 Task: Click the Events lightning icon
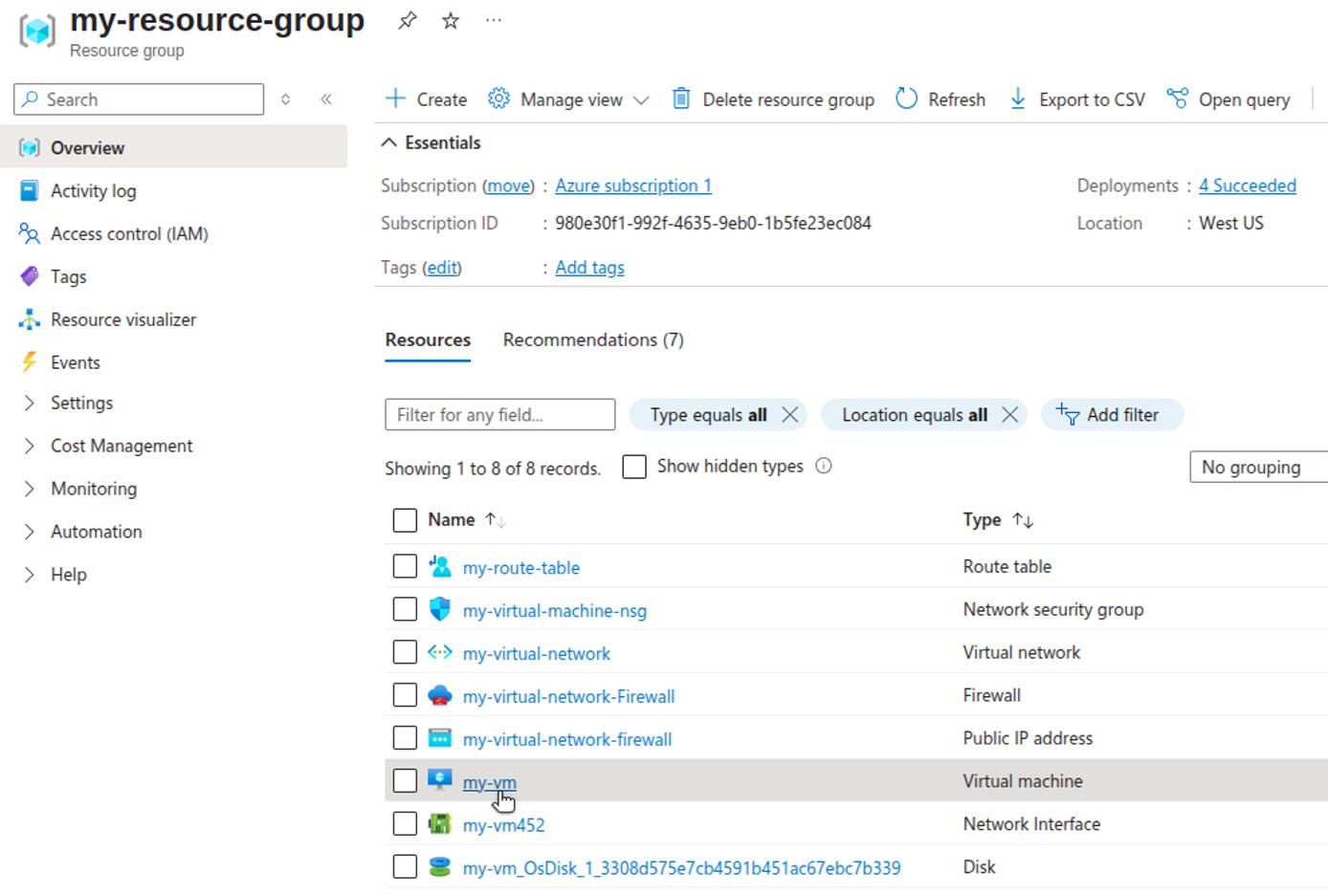tap(28, 361)
